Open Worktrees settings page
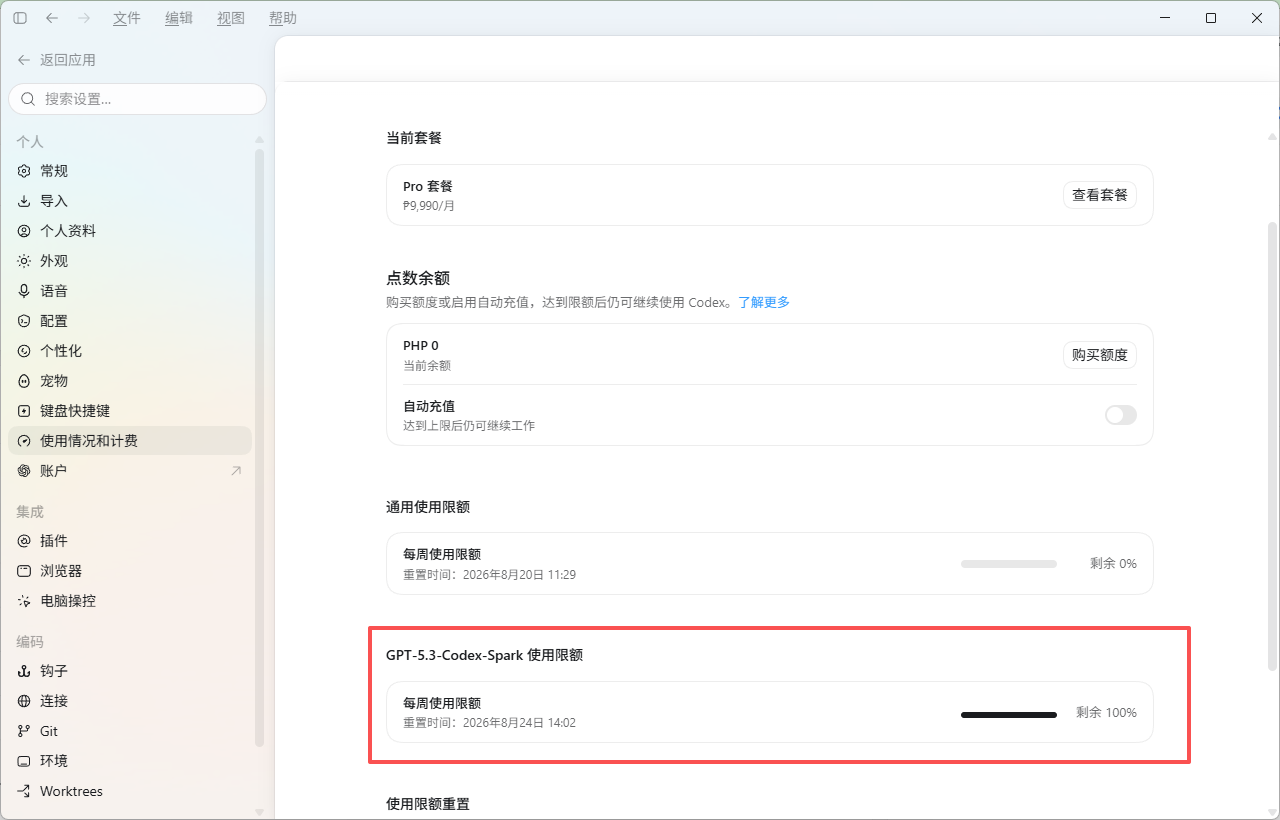 coord(130,791)
